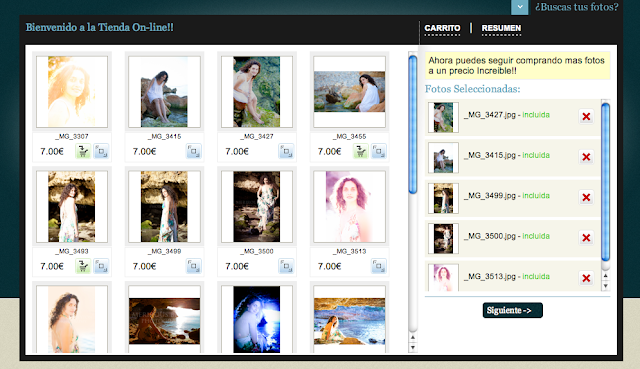The width and height of the screenshot is (640, 369).
Task: Open thumbnail of photo _MG_3513
Action: (349, 207)
